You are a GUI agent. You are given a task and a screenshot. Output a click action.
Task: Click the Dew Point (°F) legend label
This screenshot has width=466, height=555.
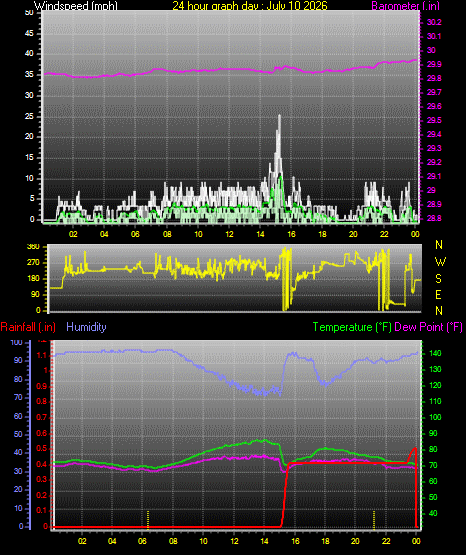tap(428, 327)
